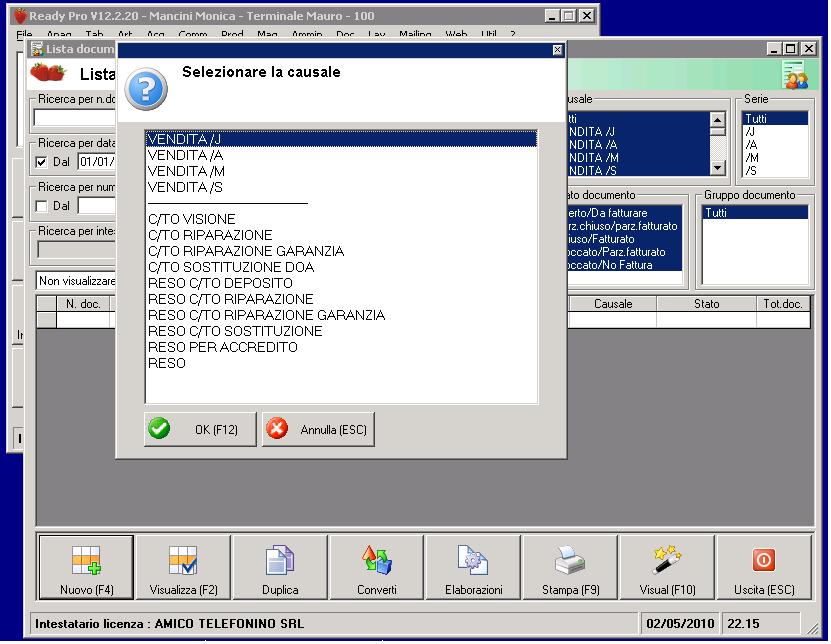831x644 pixels.
Task: Select /M in the Serie list
Action: (x=775, y=157)
